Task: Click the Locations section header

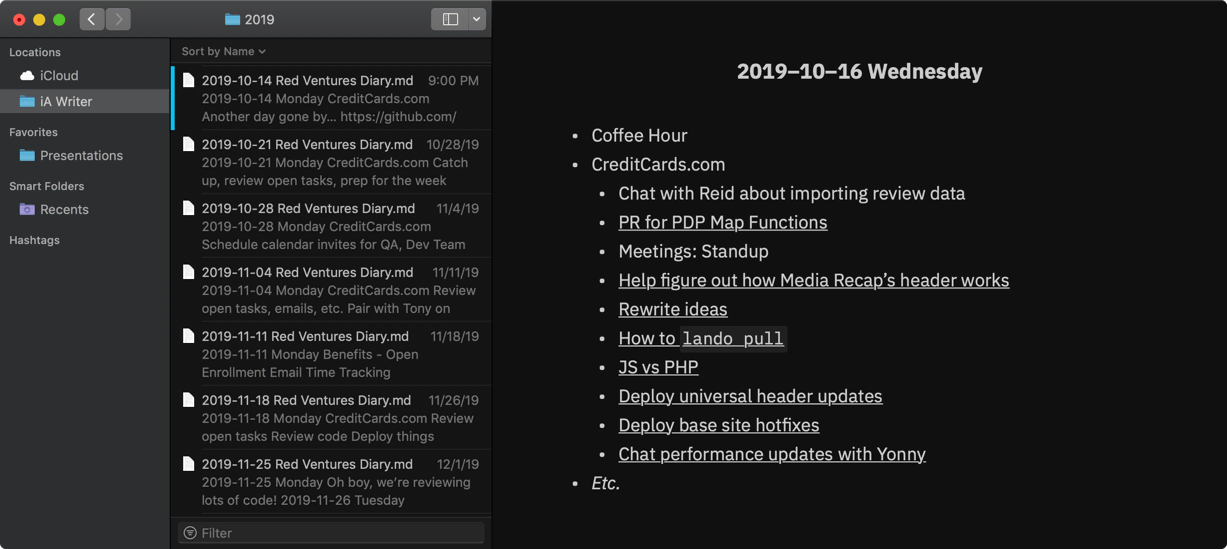Action: (x=35, y=52)
